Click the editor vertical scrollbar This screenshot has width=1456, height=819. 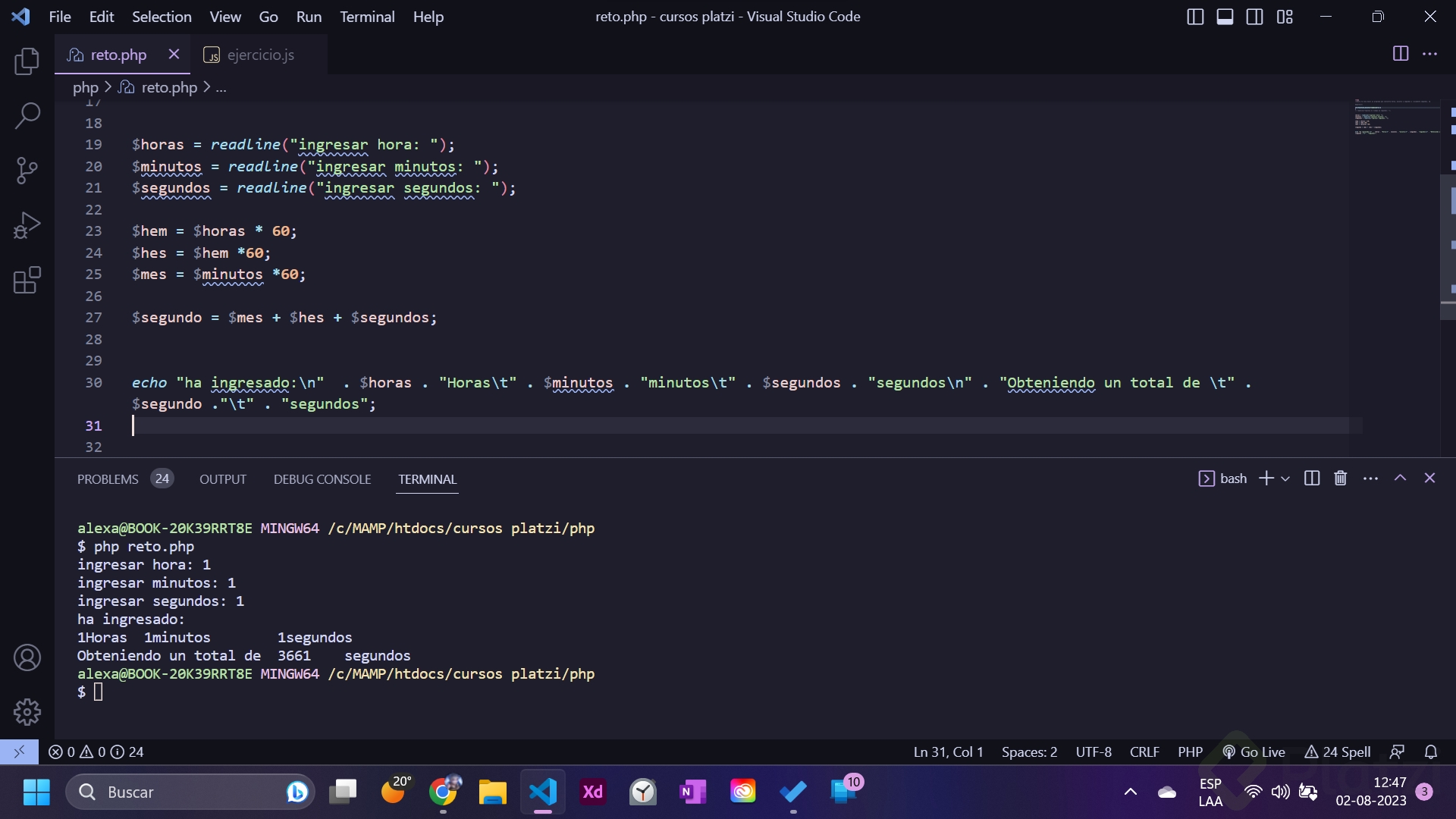1448,246
